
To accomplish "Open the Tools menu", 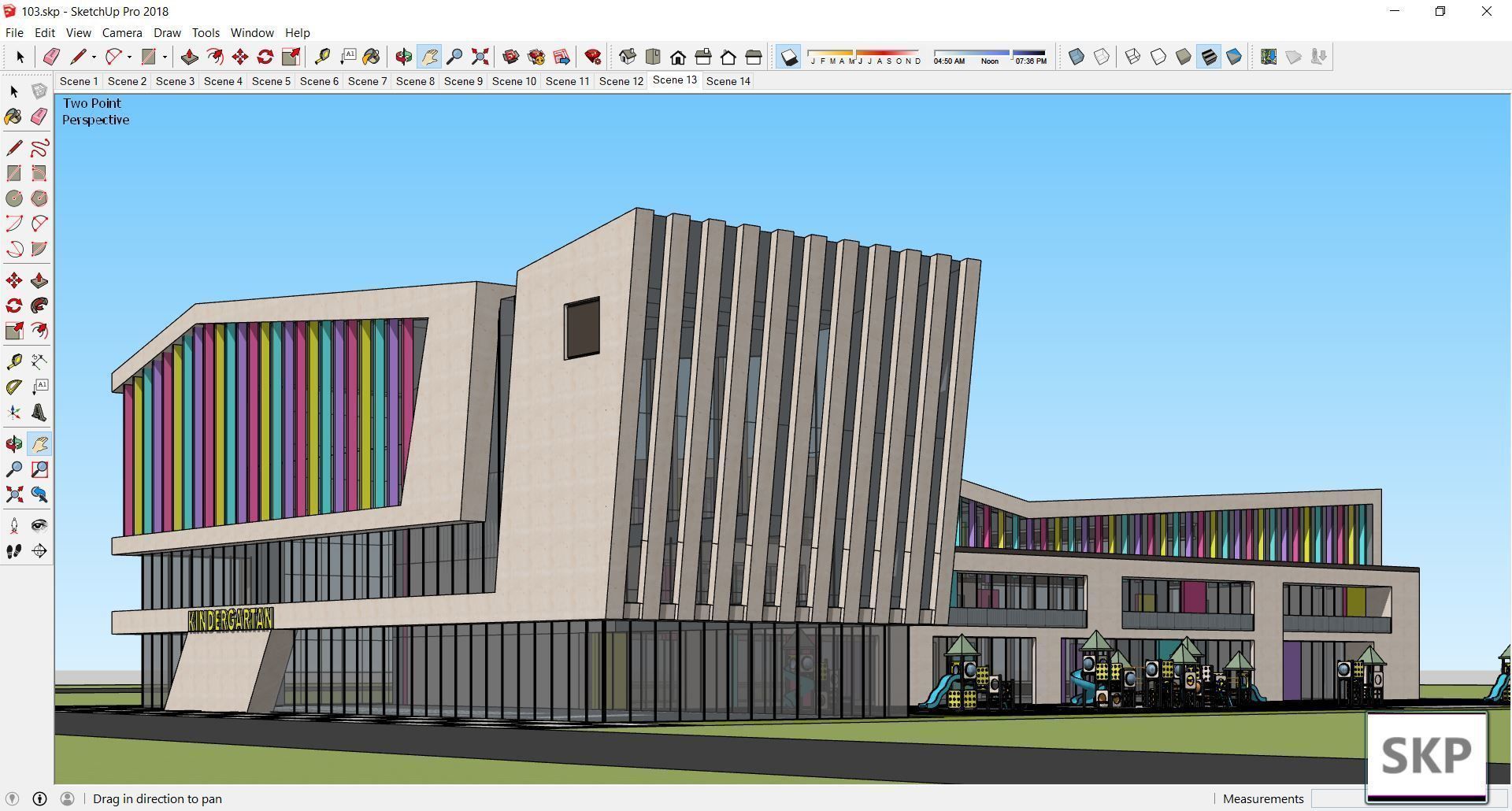I will [x=206, y=32].
